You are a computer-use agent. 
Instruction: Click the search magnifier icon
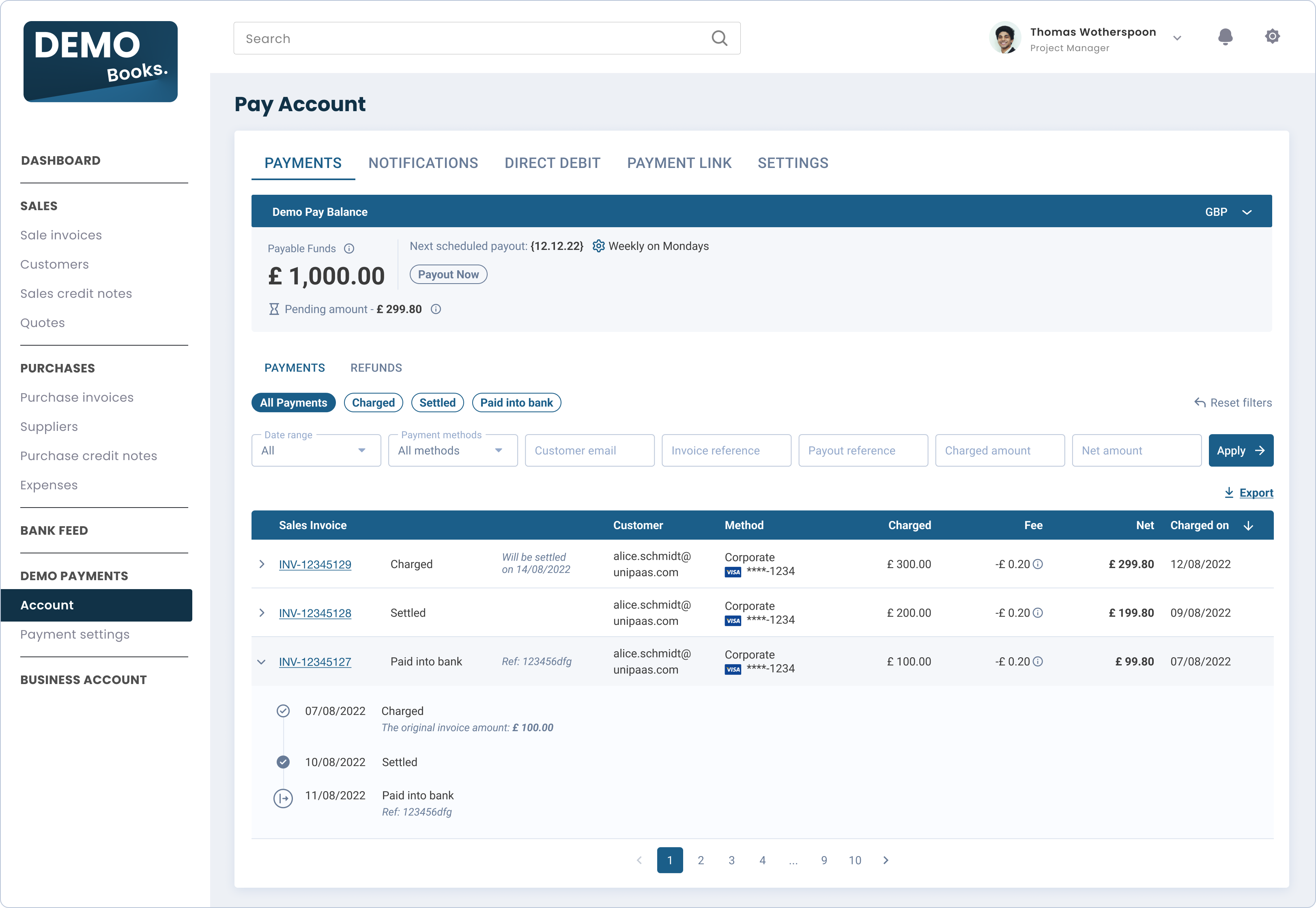tap(719, 38)
